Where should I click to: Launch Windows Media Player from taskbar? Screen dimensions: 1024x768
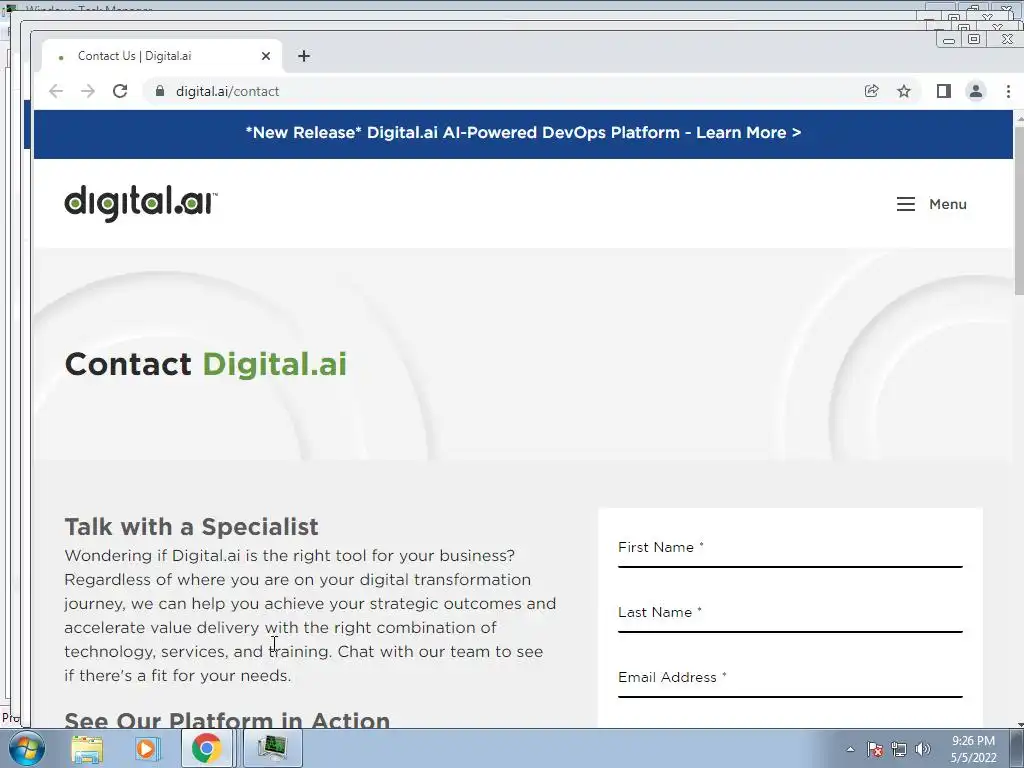[146, 748]
